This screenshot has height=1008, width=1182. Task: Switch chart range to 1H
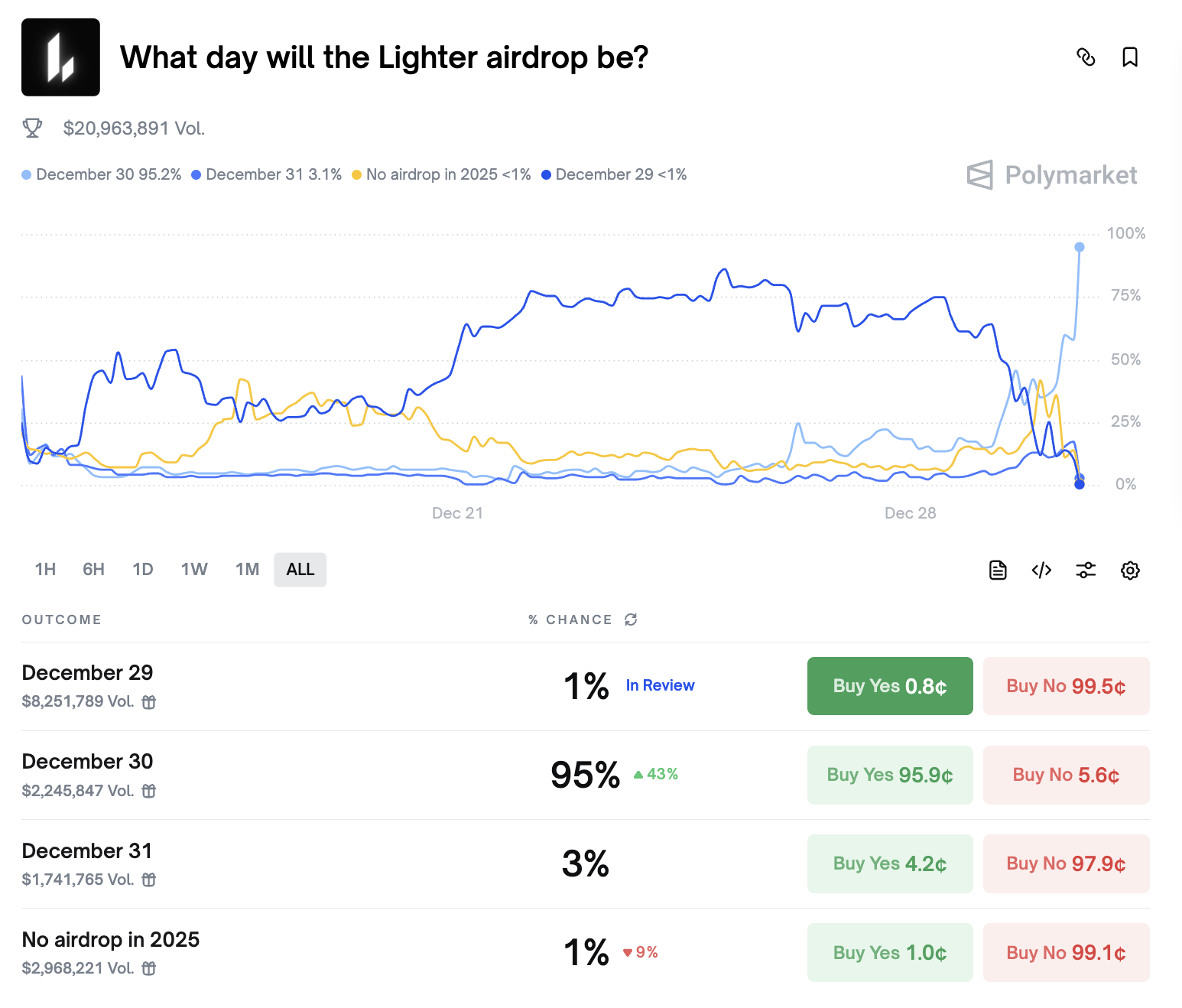45,570
